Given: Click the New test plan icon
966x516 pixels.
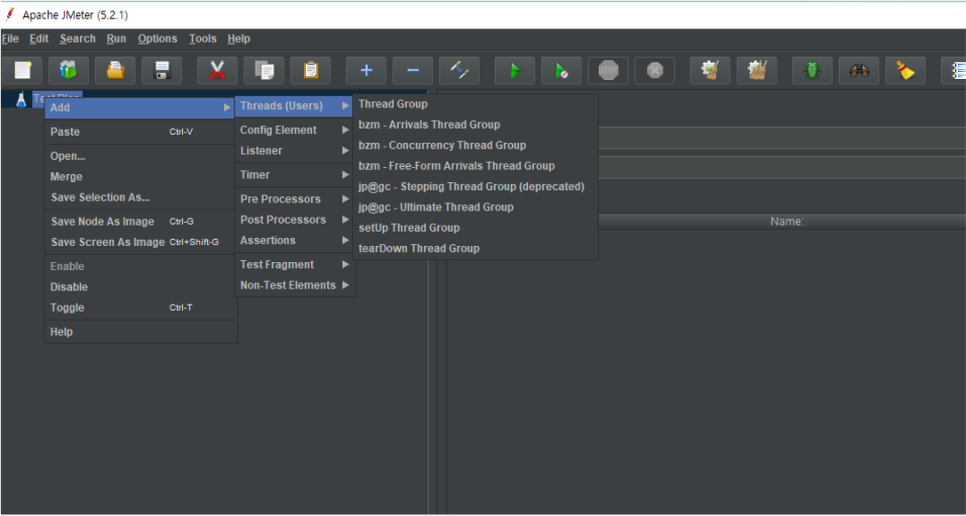Looking at the screenshot, I should coord(23,70).
